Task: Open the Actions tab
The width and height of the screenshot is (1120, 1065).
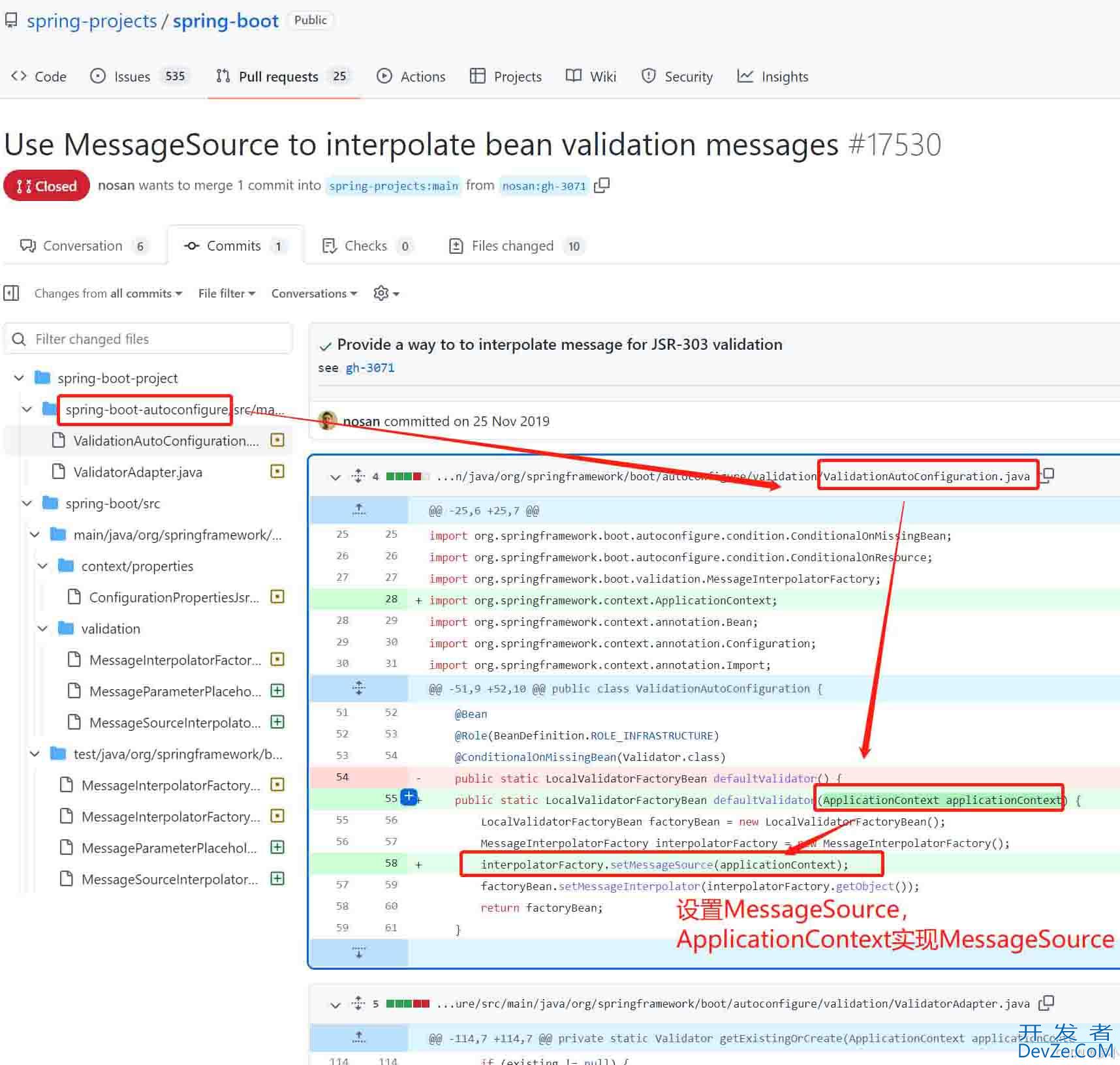Action: click(x=411, y=76)
